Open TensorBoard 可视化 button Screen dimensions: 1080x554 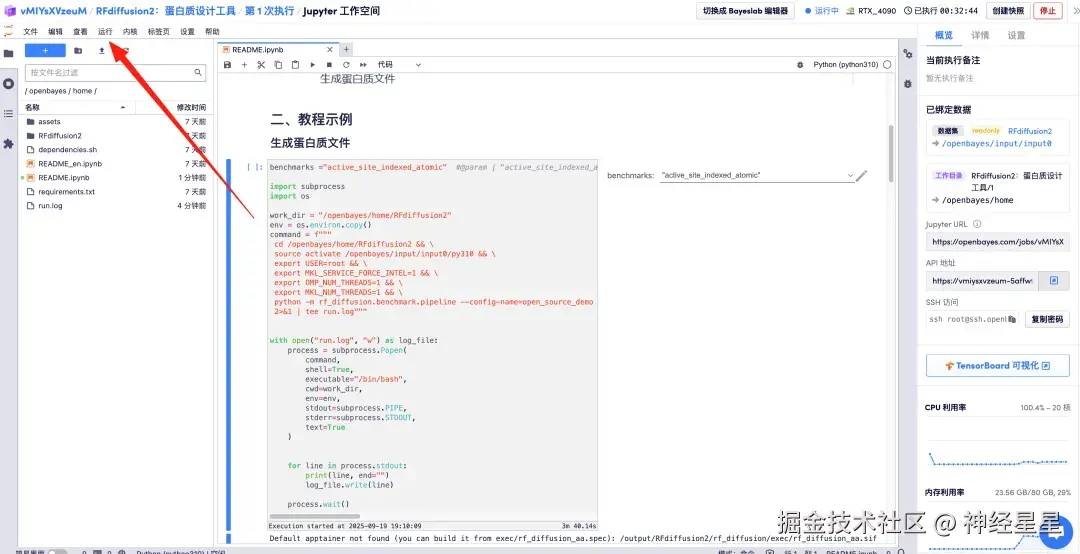coord(997,366)
